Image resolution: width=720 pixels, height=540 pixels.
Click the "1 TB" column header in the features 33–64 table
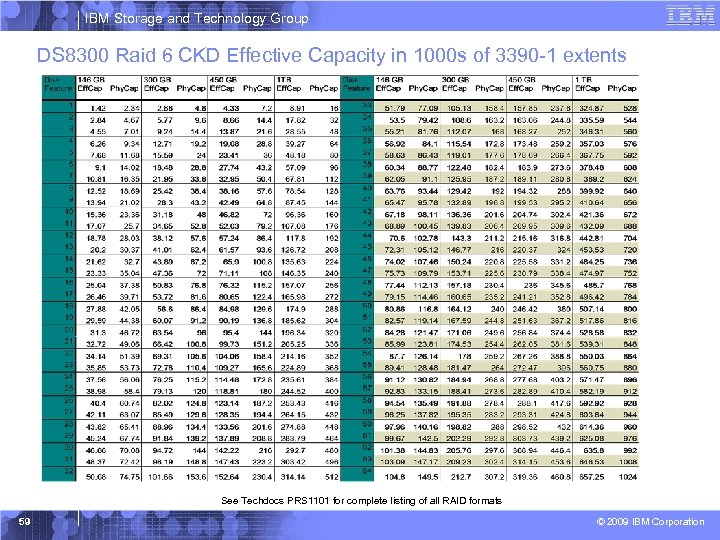click(583, 80)
